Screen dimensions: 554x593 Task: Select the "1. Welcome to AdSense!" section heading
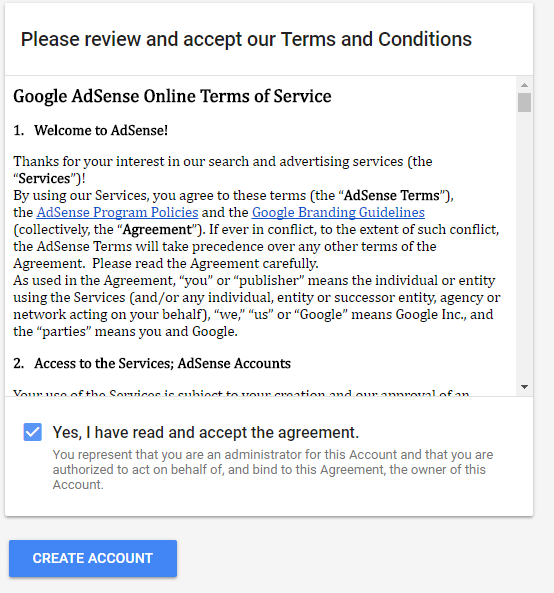coord(91,130)
